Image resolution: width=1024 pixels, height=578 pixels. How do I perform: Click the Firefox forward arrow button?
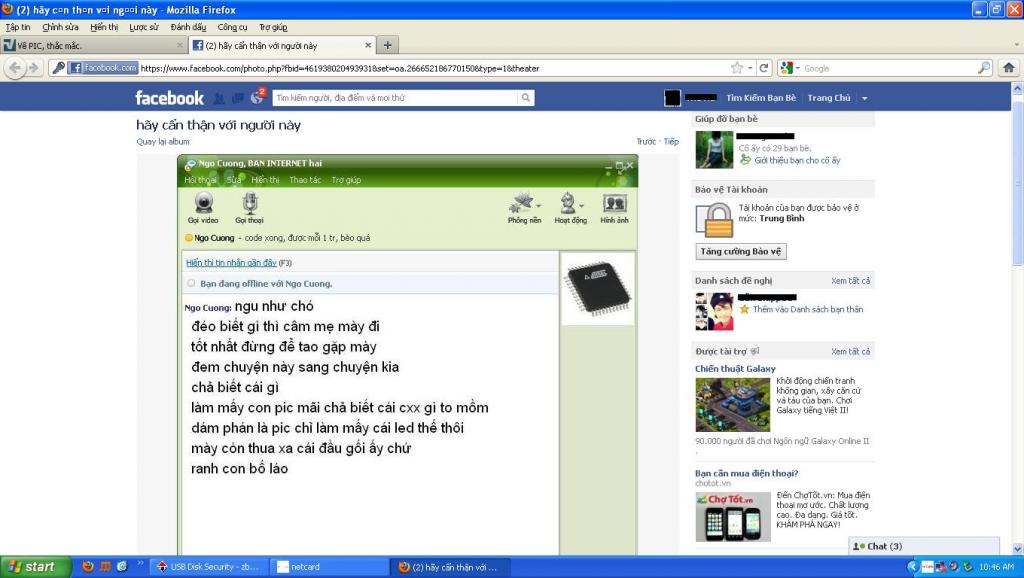[x=33, y=68]
